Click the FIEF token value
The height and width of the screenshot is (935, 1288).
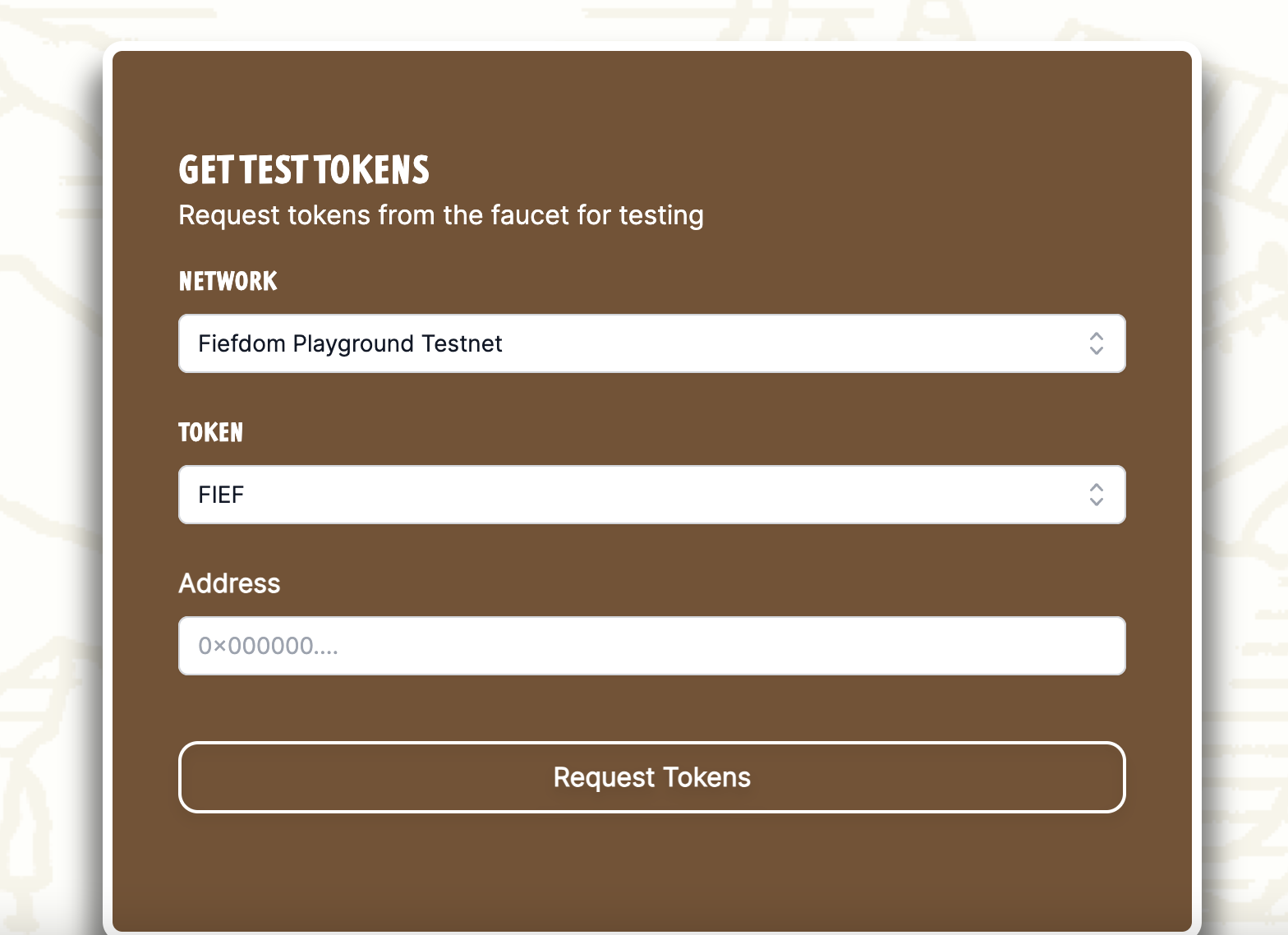221,495
